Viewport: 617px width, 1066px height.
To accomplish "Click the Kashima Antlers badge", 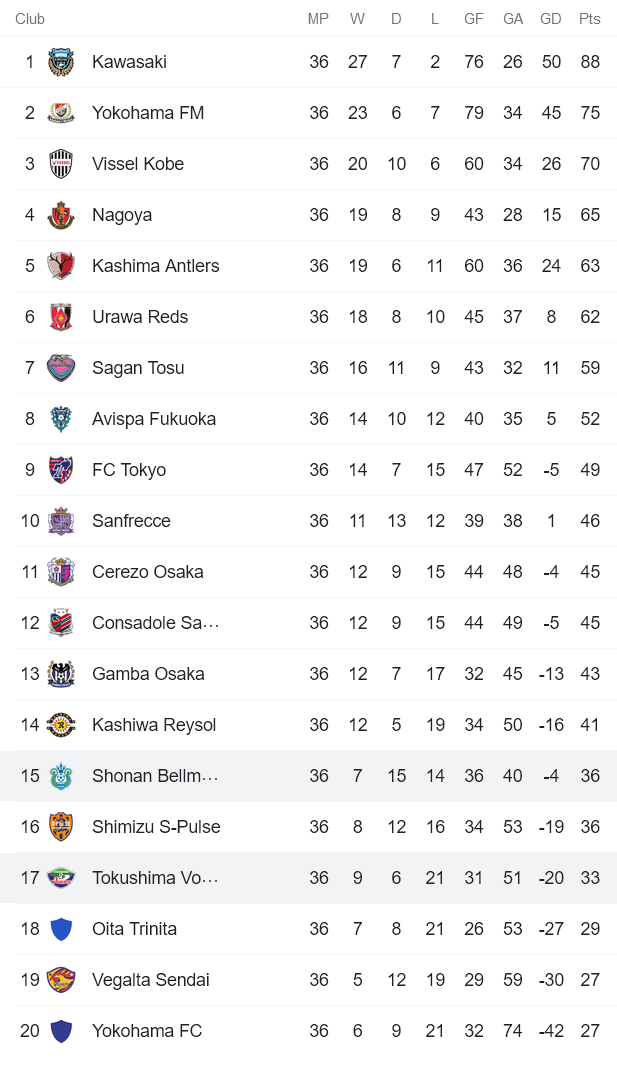I will pos(62,265).
